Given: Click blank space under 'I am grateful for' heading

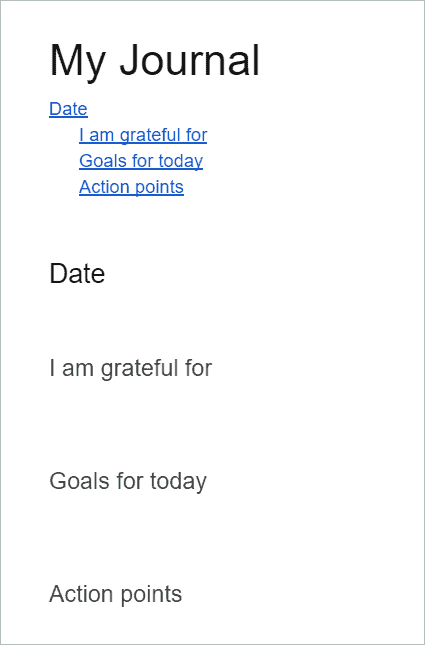Looking at the screenshot, I should click(x=212, y=426).
